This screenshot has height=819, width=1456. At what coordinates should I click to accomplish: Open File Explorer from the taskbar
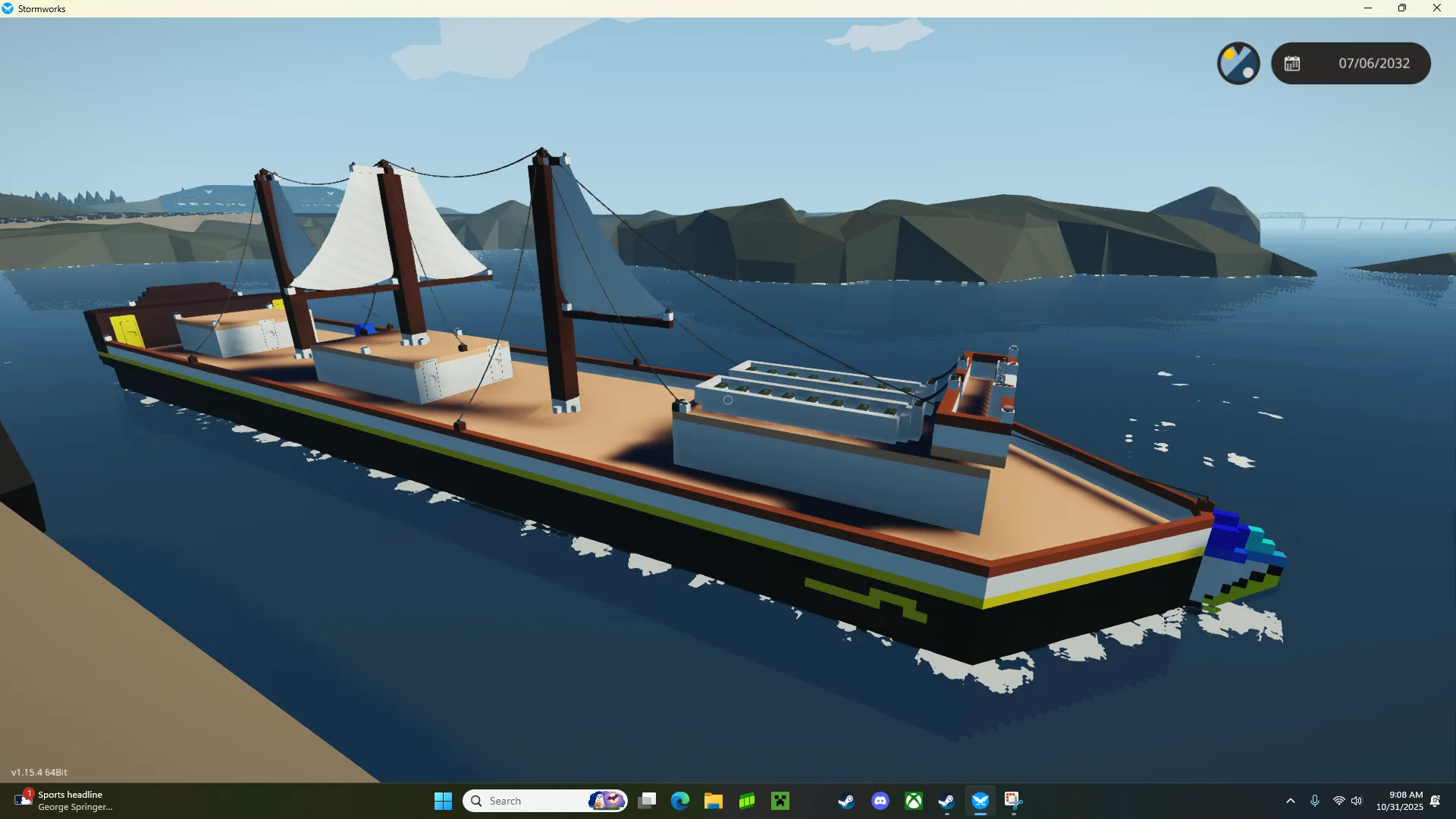(x=713, y=801)
